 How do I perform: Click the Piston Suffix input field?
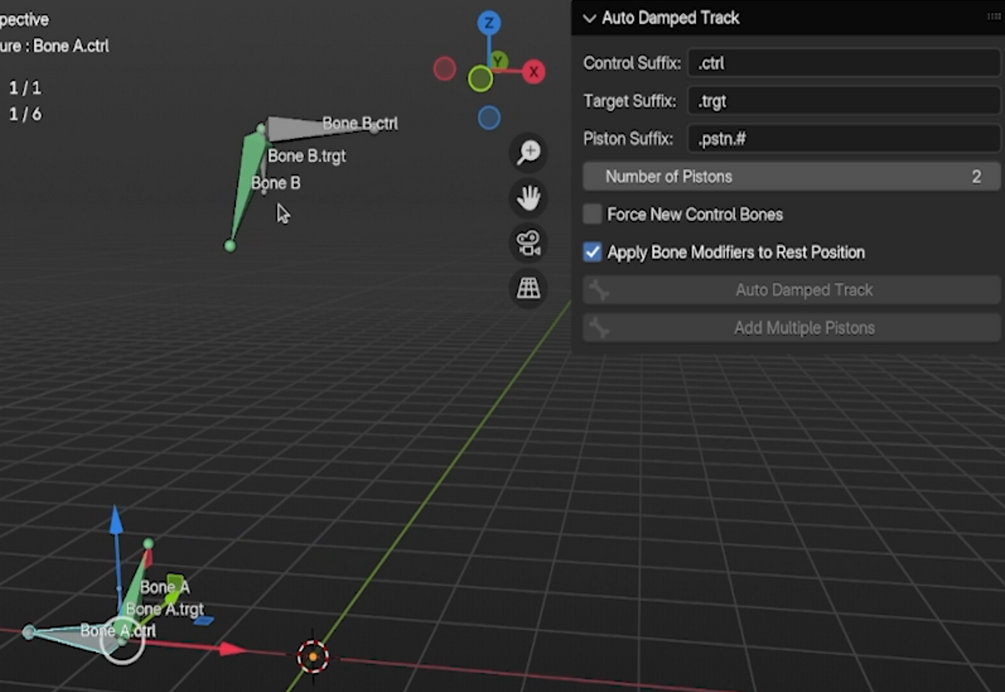click(844, 138)
